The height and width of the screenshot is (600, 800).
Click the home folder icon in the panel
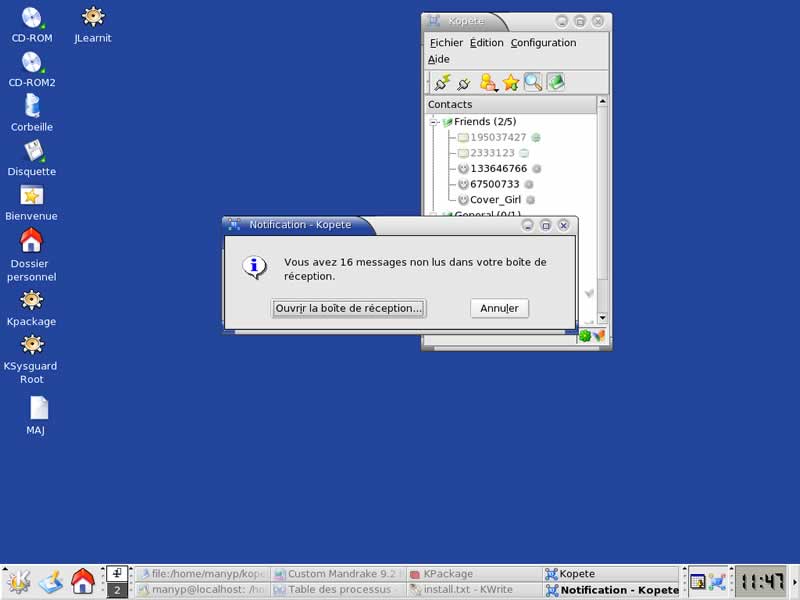pos(83,582)
